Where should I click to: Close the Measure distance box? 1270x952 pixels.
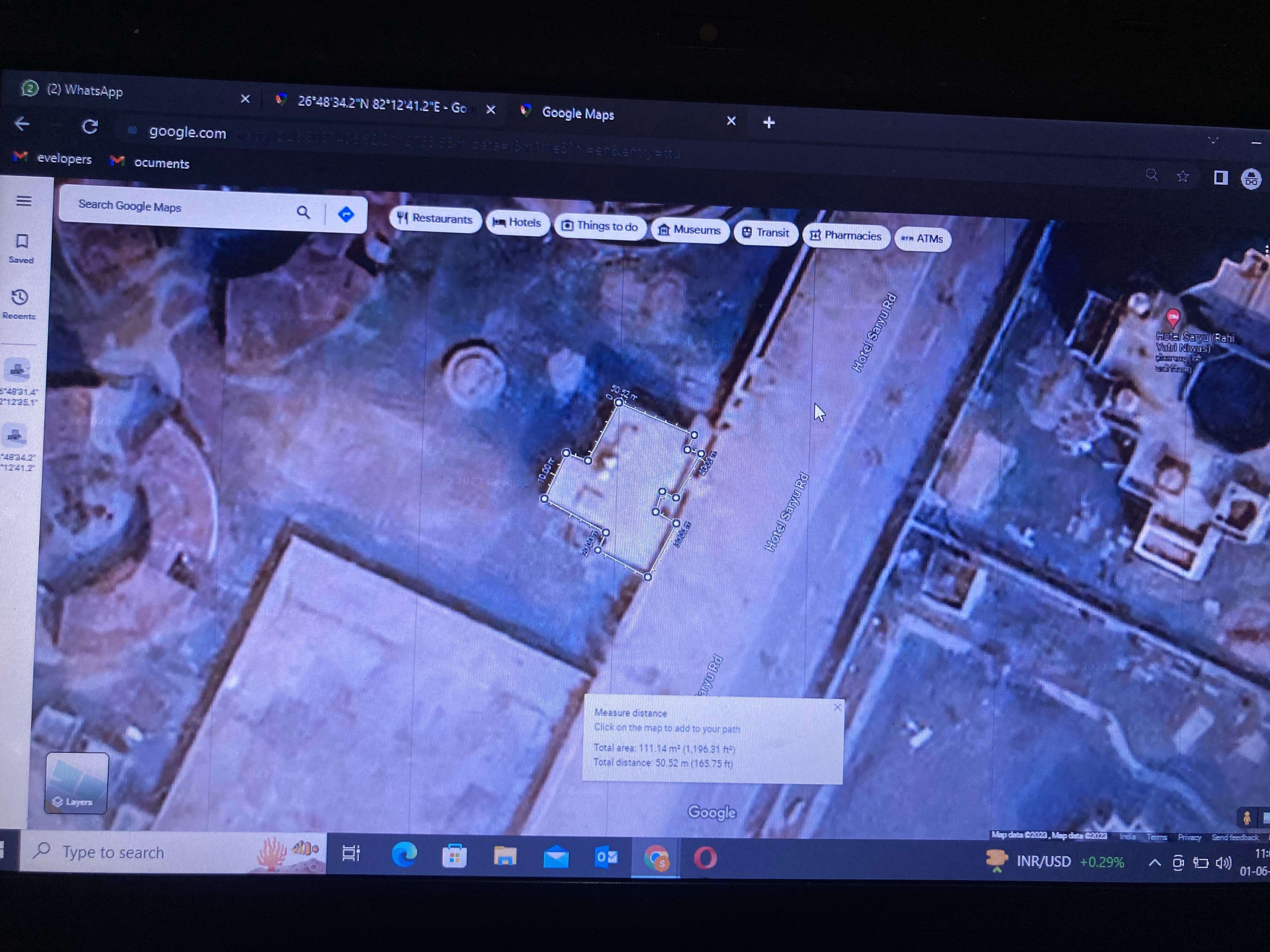coord(837,707)
